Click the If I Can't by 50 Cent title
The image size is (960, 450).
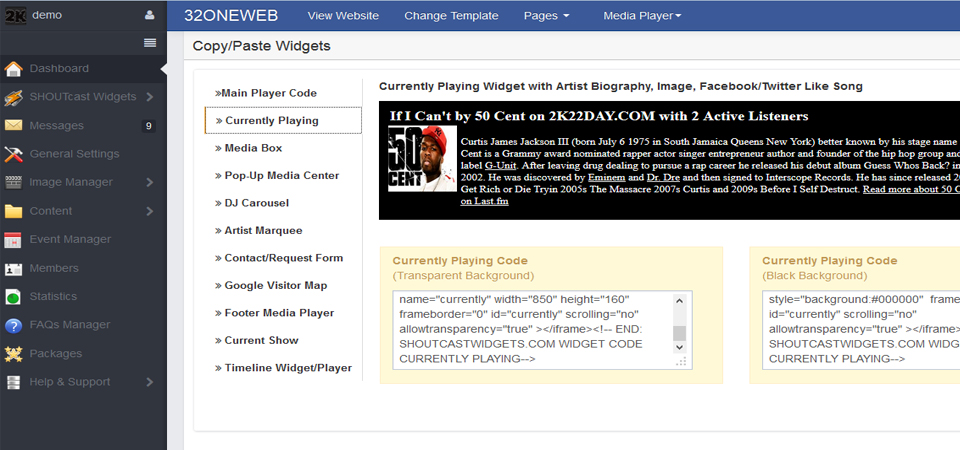599,116
